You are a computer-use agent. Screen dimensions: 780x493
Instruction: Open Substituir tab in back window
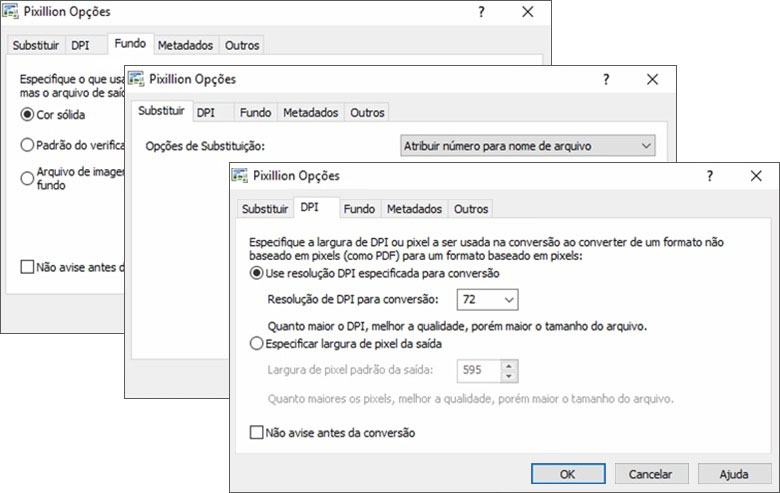pos(36,45)
